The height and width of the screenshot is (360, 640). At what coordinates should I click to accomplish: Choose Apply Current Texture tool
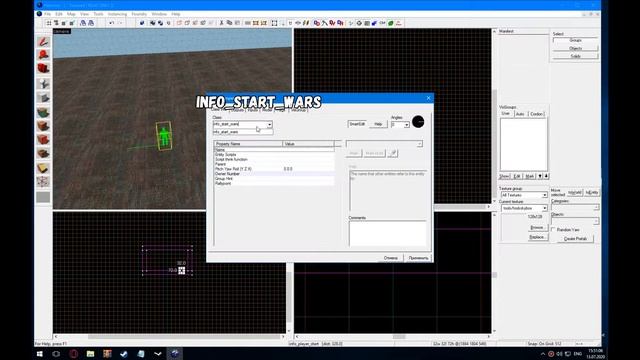click(43, 126)
